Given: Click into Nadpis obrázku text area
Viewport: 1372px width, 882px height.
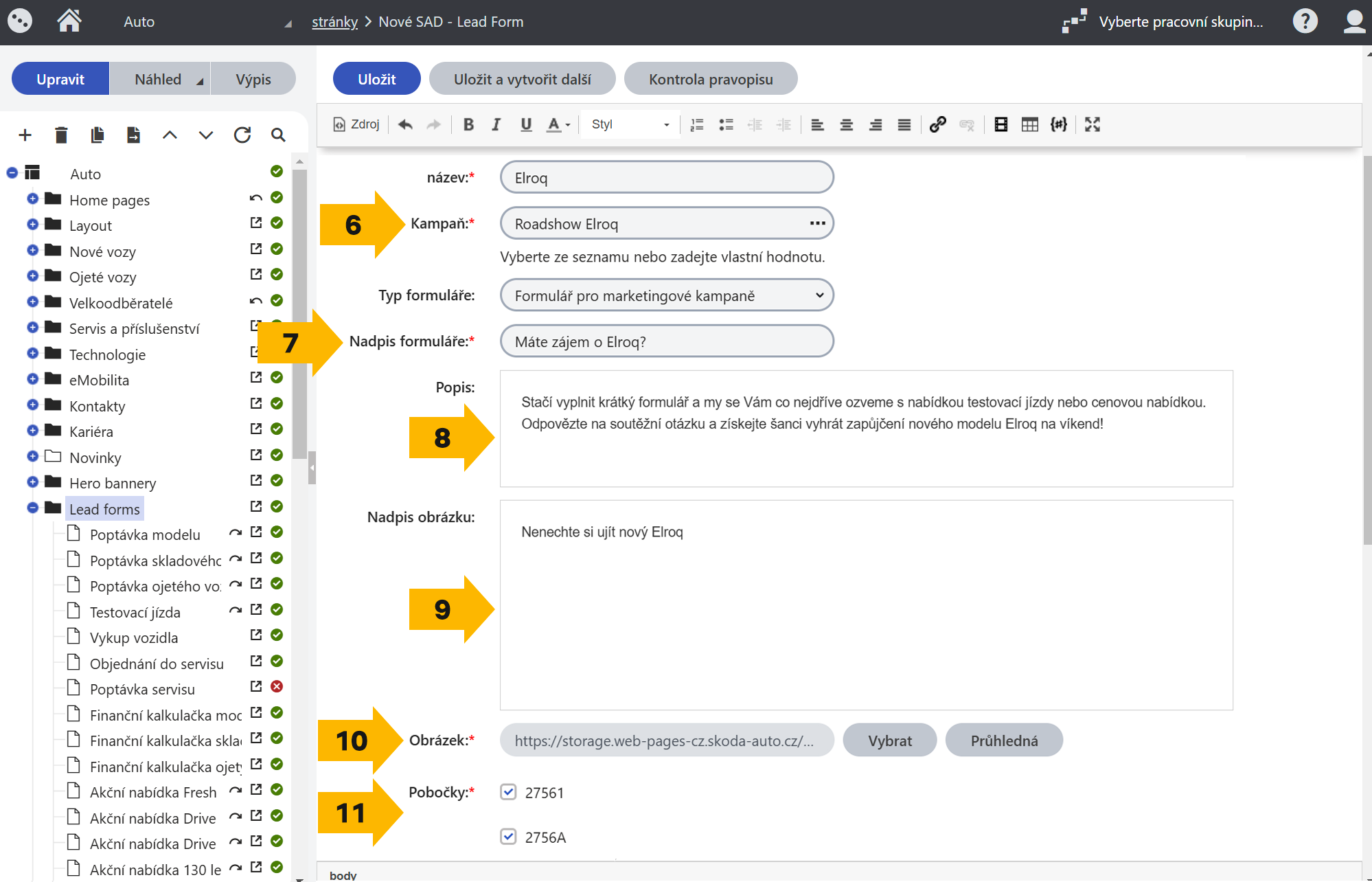Looking at the screenshot, I should click(x=866, y=605).
